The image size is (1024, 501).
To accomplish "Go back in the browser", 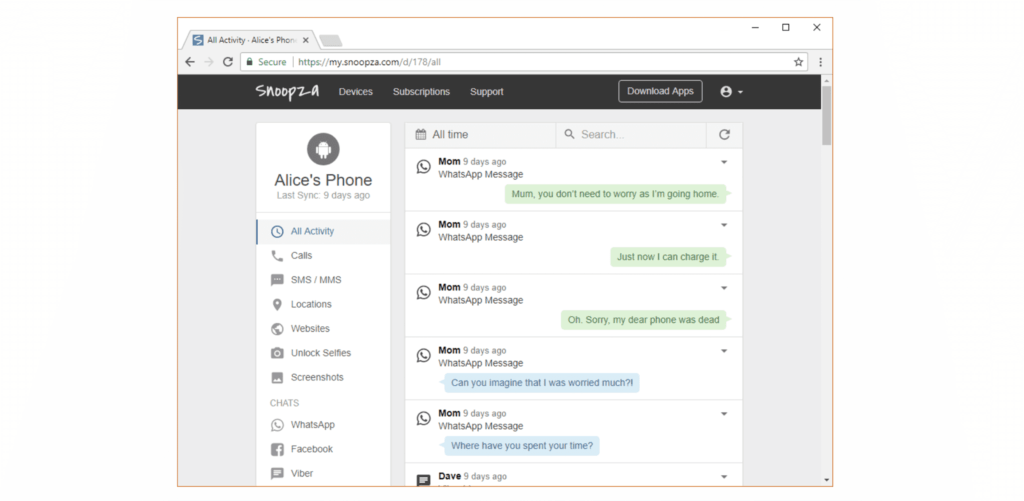I will click(190, 62).
